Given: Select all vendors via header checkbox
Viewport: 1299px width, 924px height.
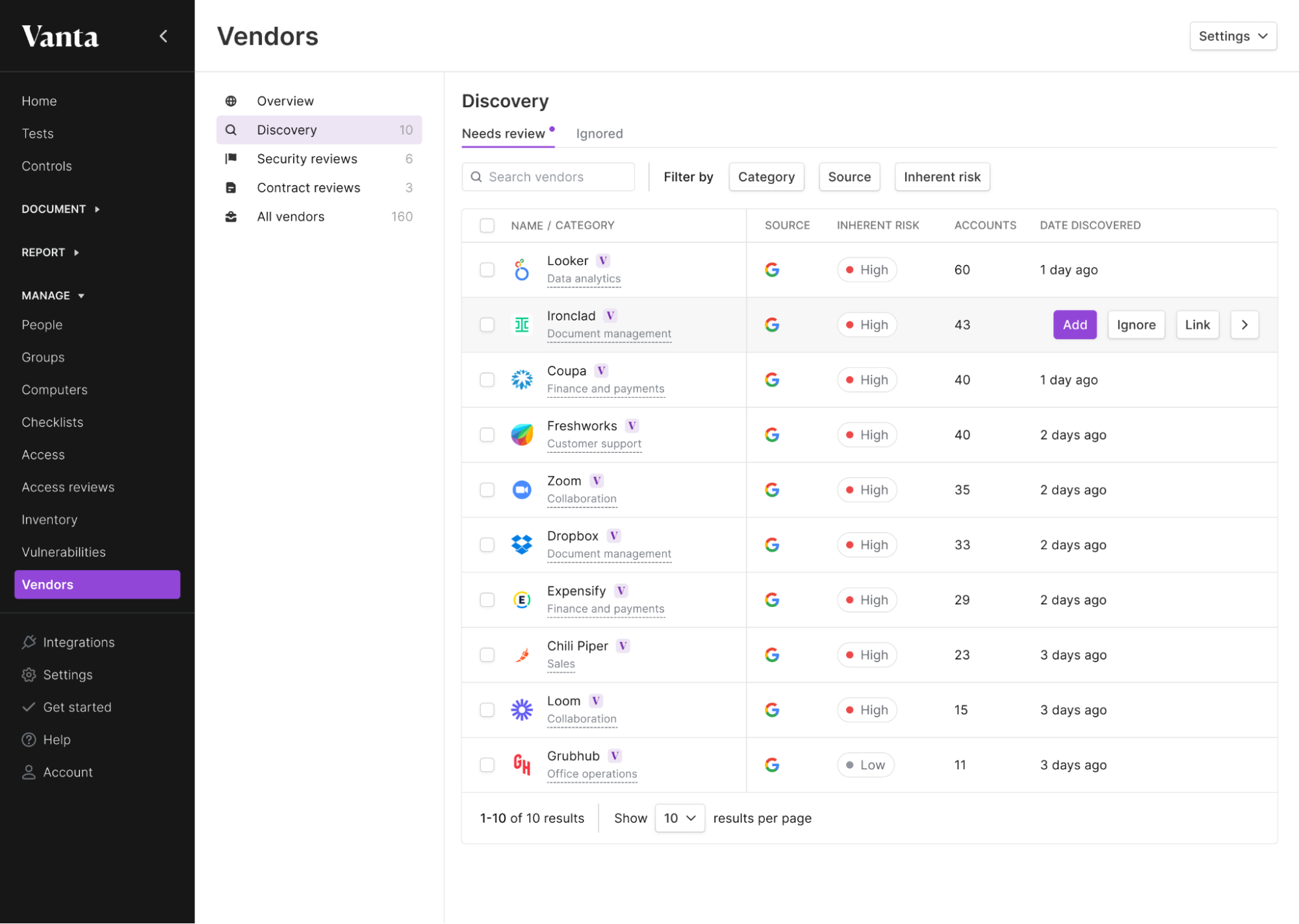Looking at the screenshot, I should [x=487, y=225].
